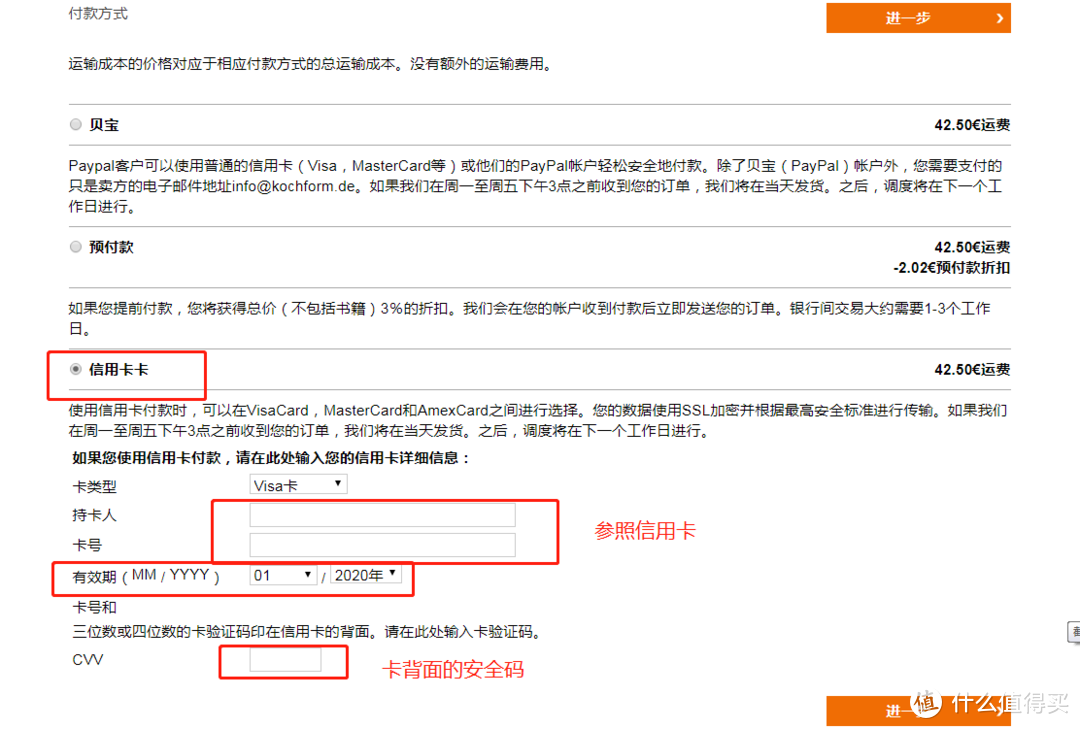Choose the 预付款 prepayment radio option
This screenshot has width=1080, height=729.
pyautogui.click(x=76, y=247)
